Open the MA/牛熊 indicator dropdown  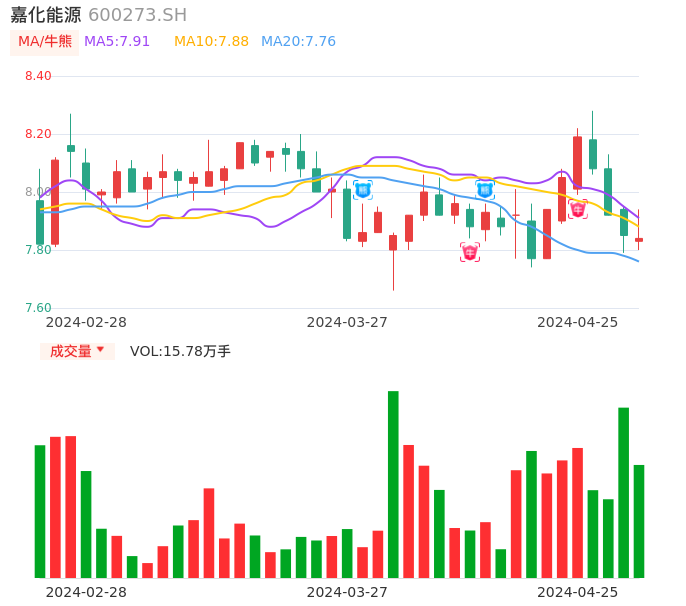45,42
